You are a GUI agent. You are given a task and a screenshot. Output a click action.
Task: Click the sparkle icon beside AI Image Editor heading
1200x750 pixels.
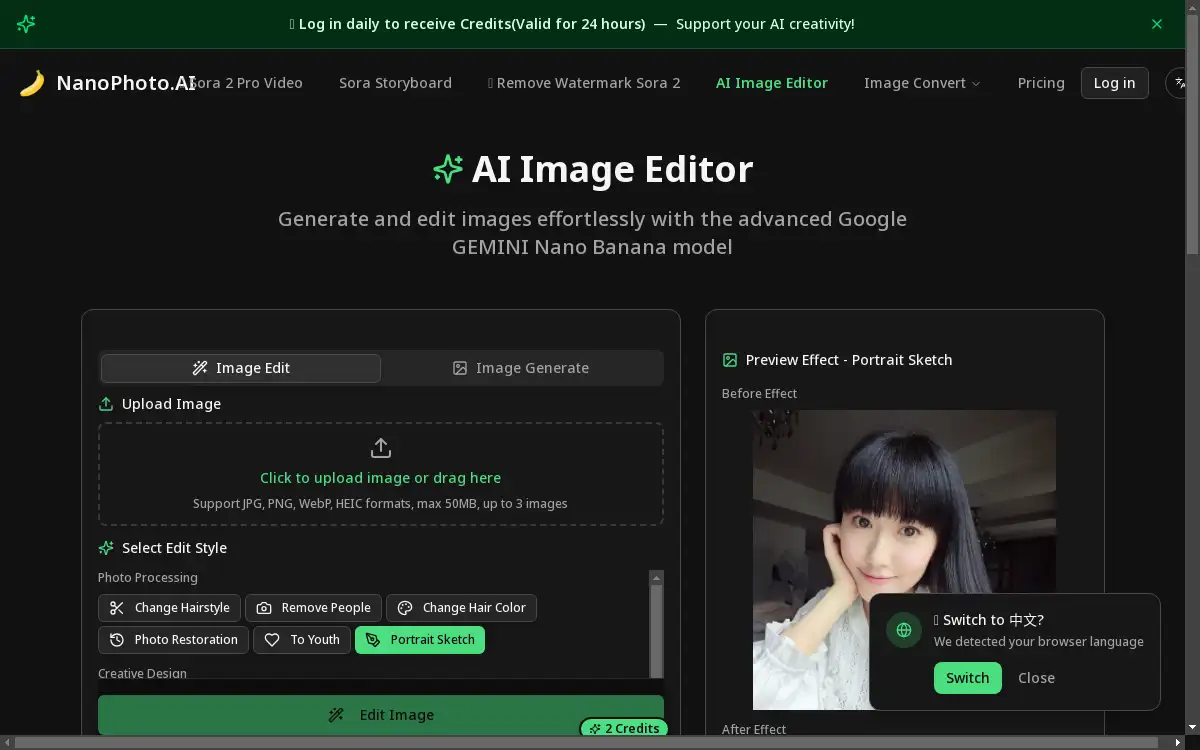pos(448,169)
